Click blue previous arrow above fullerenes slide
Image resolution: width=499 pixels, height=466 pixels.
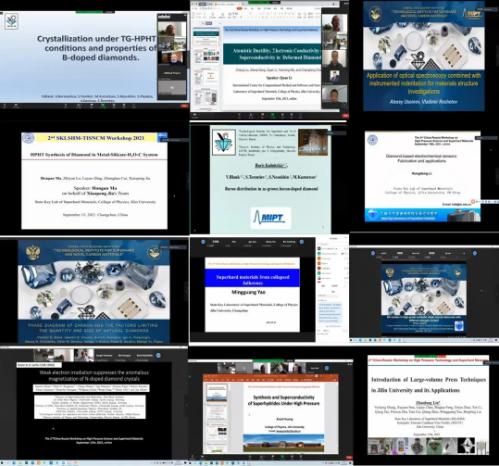click(203, 242)
